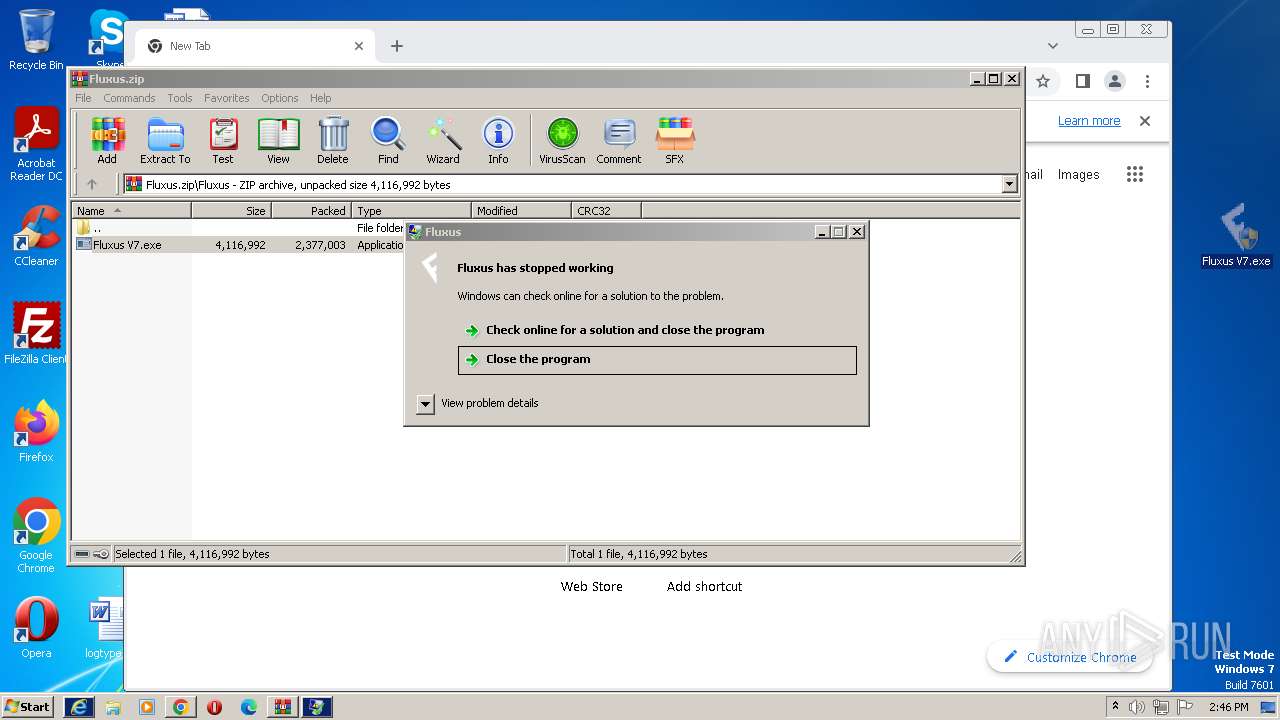Select the parent folder '..' row
1280x720 pixels.
pos(240,228)
